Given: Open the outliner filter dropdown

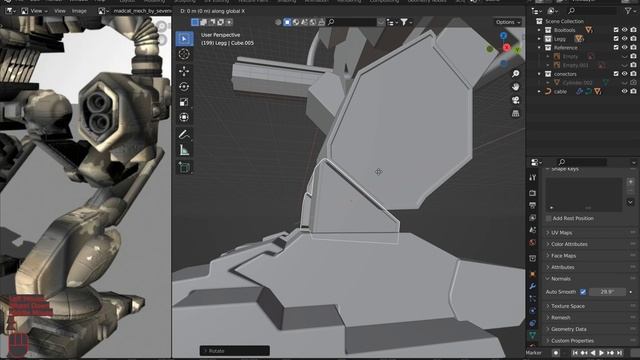Looking at the screenshot, I should pos(629,11).
